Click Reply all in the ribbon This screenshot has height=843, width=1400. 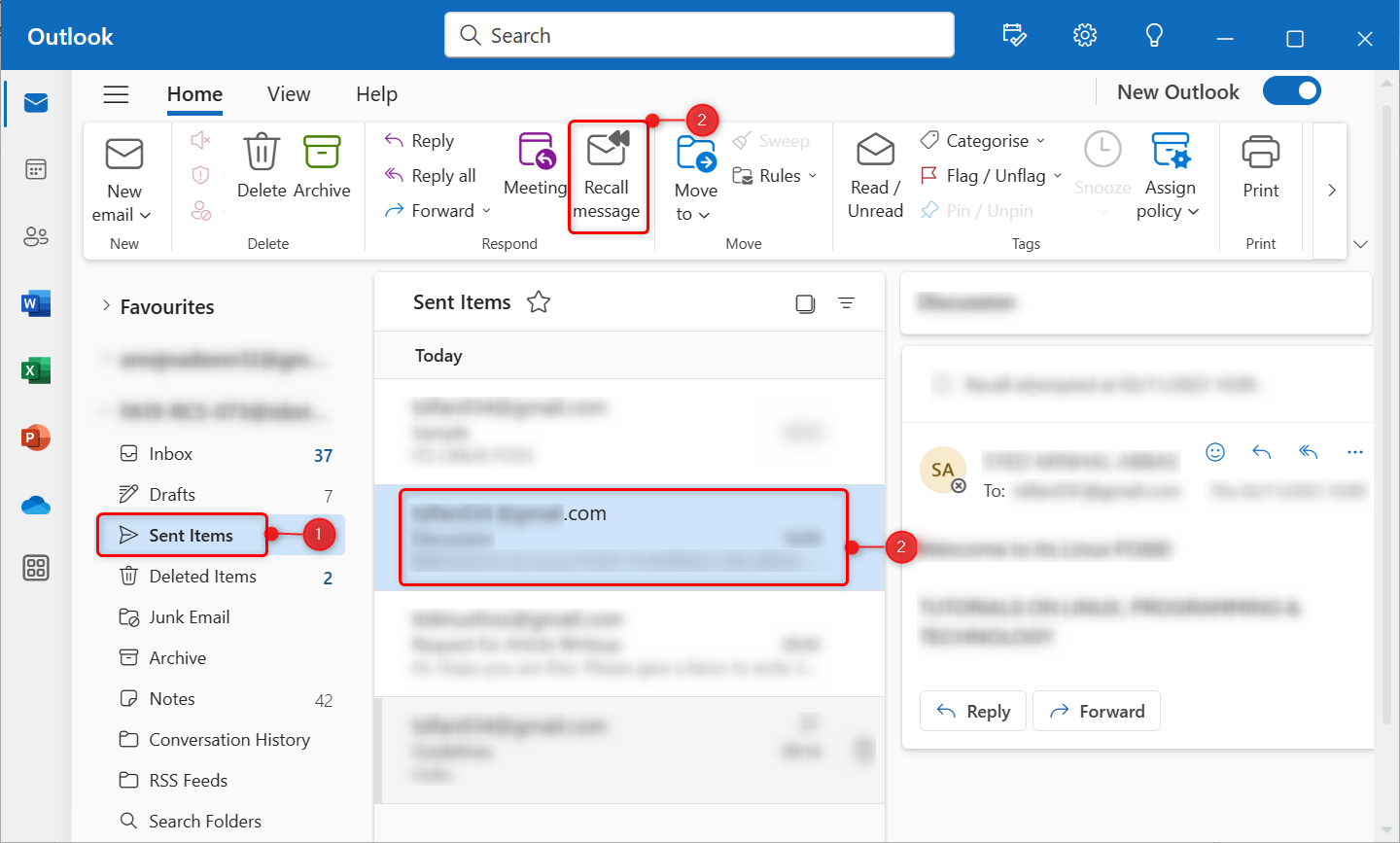tap(430, 176)
